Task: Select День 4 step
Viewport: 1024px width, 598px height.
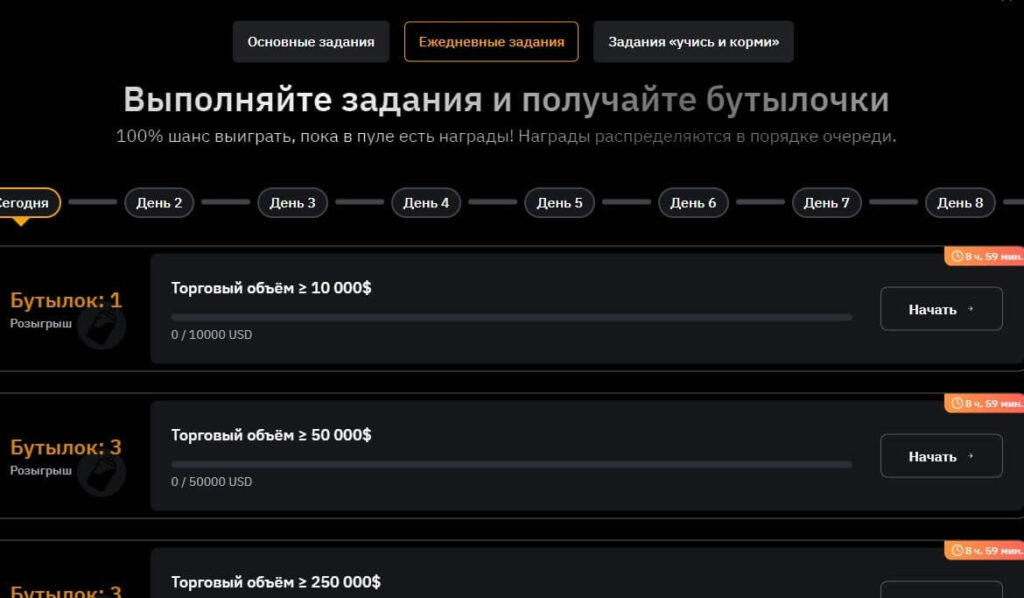Action: coord(426,203)
